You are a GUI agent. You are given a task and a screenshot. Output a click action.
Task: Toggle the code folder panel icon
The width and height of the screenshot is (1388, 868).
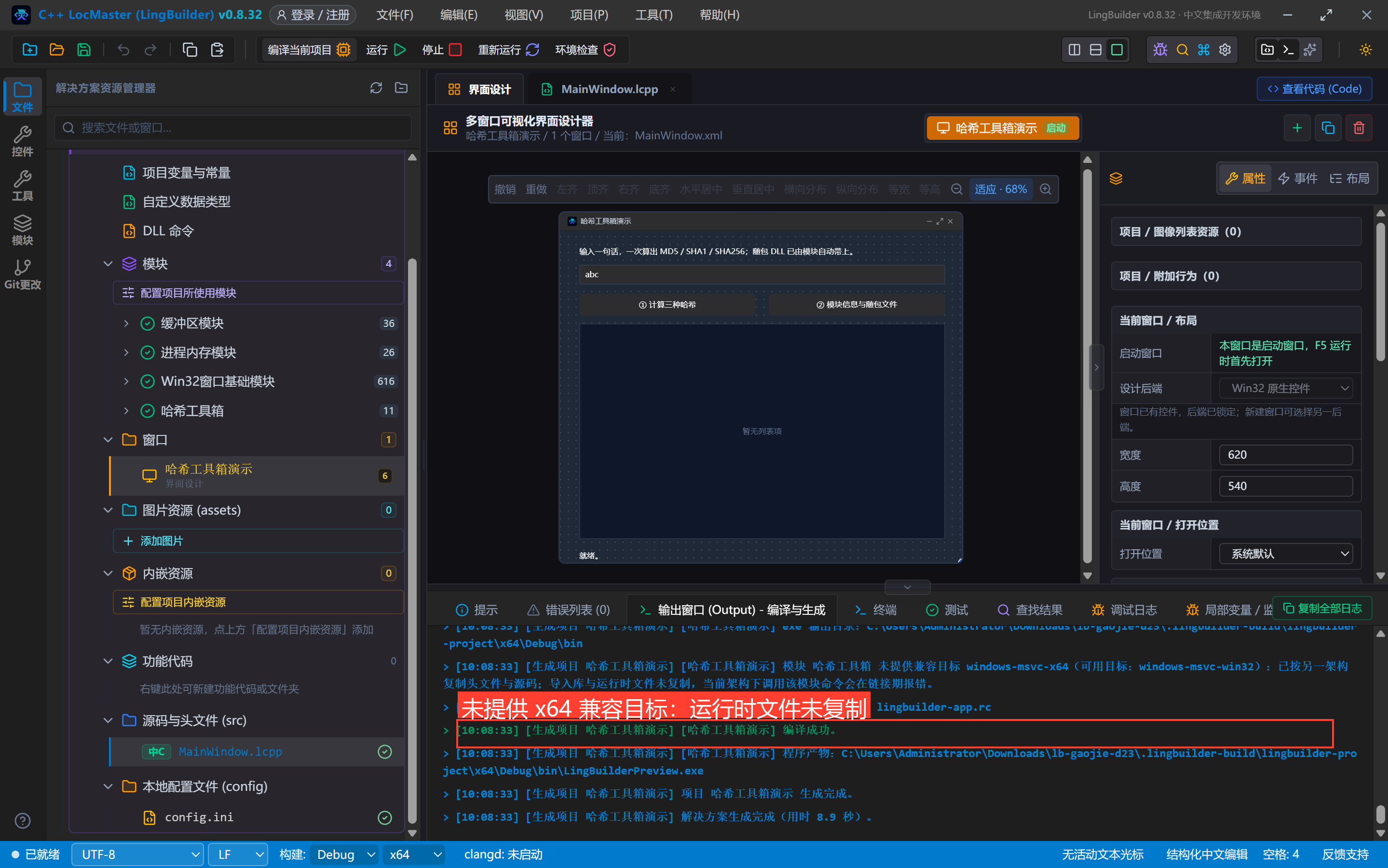1267,50
